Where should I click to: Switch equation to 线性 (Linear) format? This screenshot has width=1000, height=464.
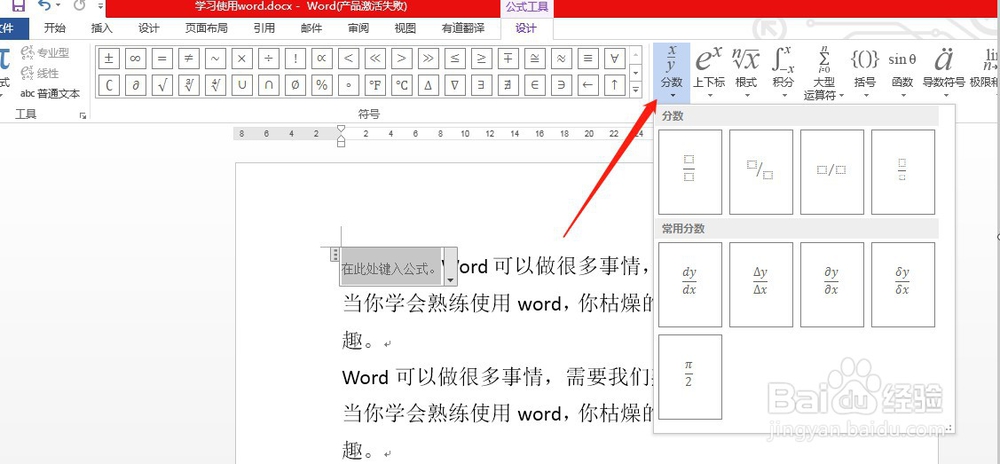click(40, 73)
